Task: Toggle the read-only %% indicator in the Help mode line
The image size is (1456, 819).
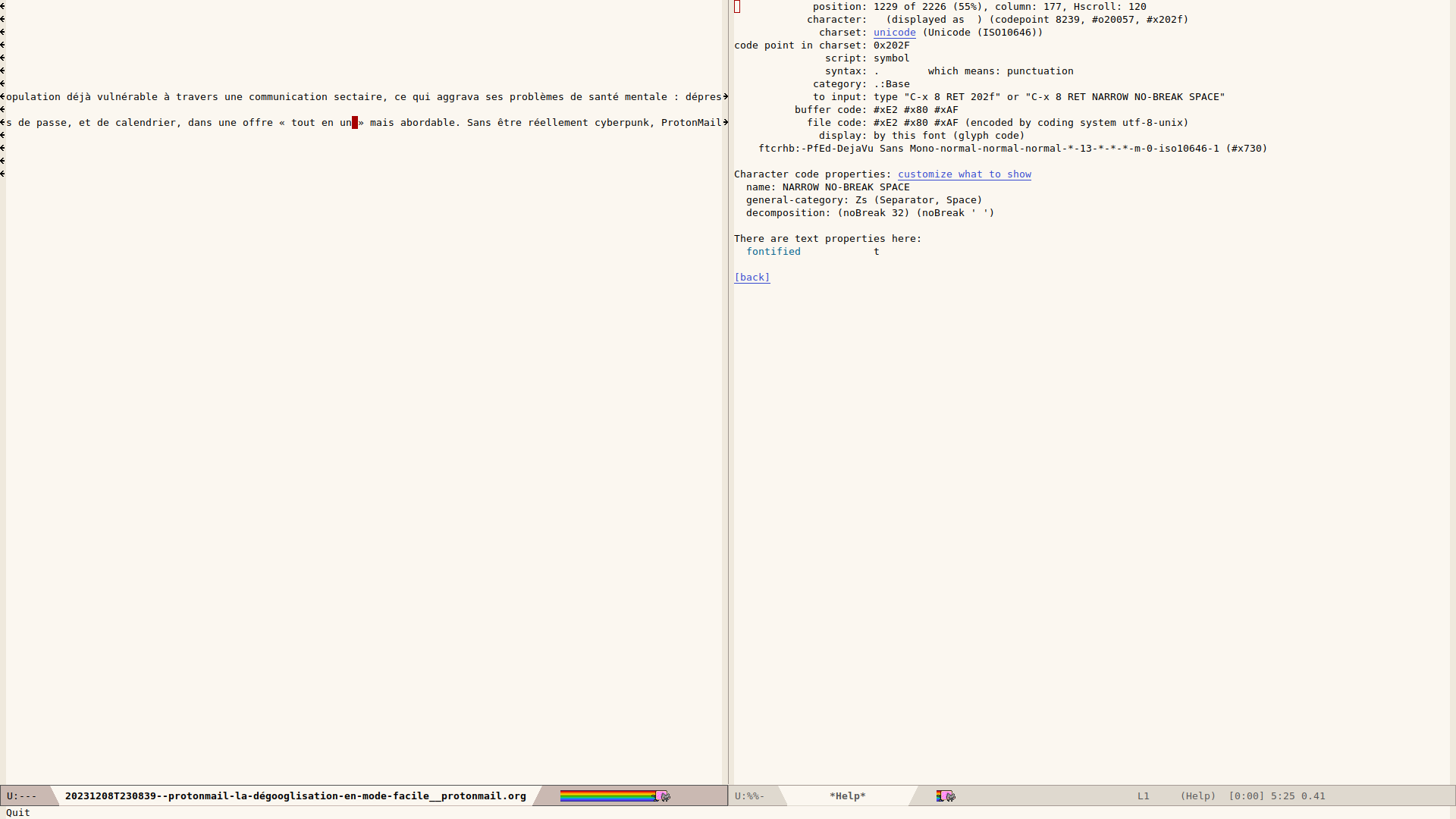Action: click(749, 795)
